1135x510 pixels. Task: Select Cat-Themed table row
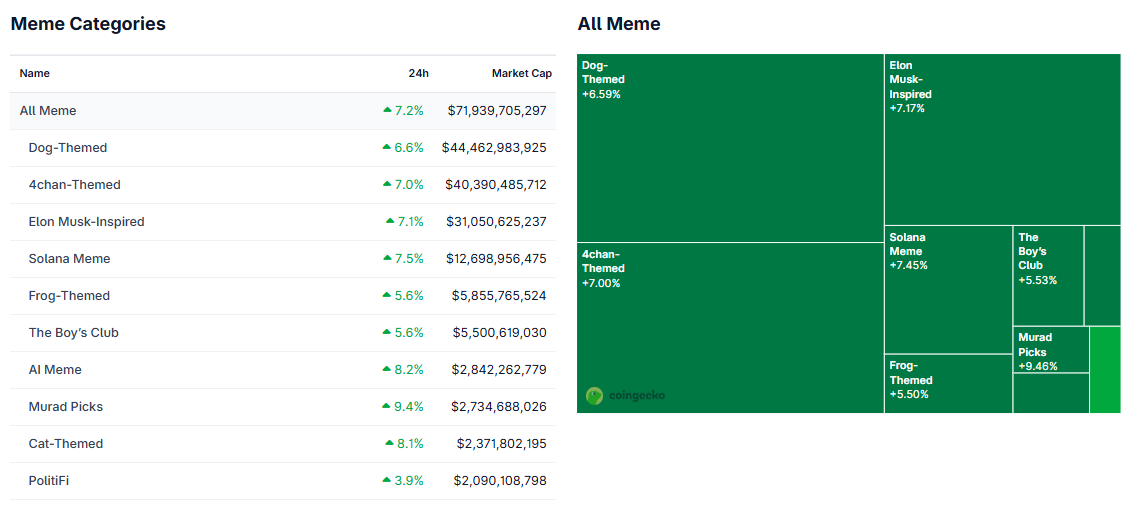pos(282,443)
